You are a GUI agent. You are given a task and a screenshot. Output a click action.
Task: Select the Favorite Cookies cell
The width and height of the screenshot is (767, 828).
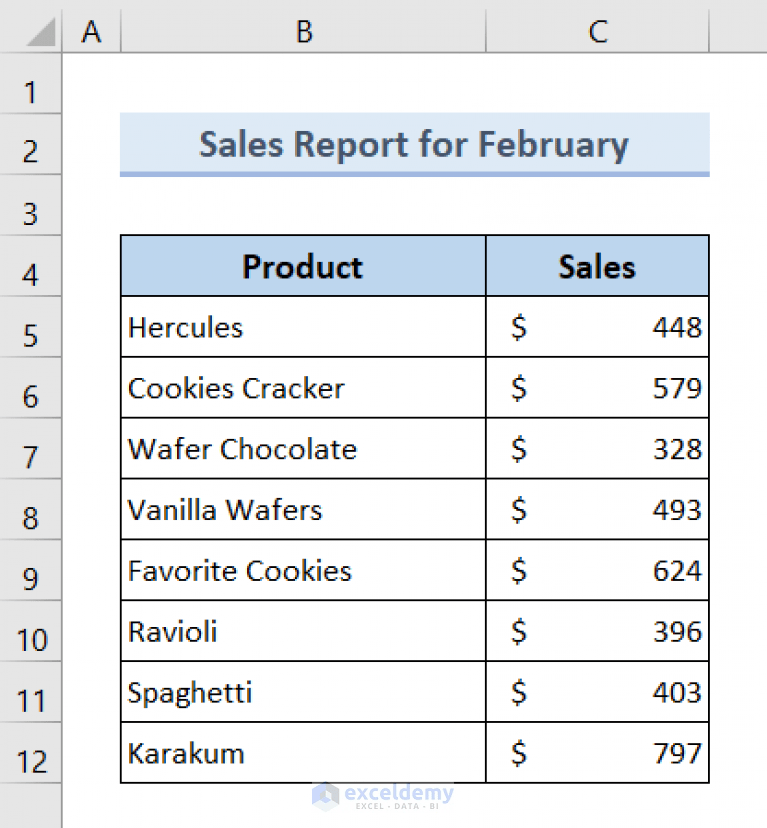303,571
